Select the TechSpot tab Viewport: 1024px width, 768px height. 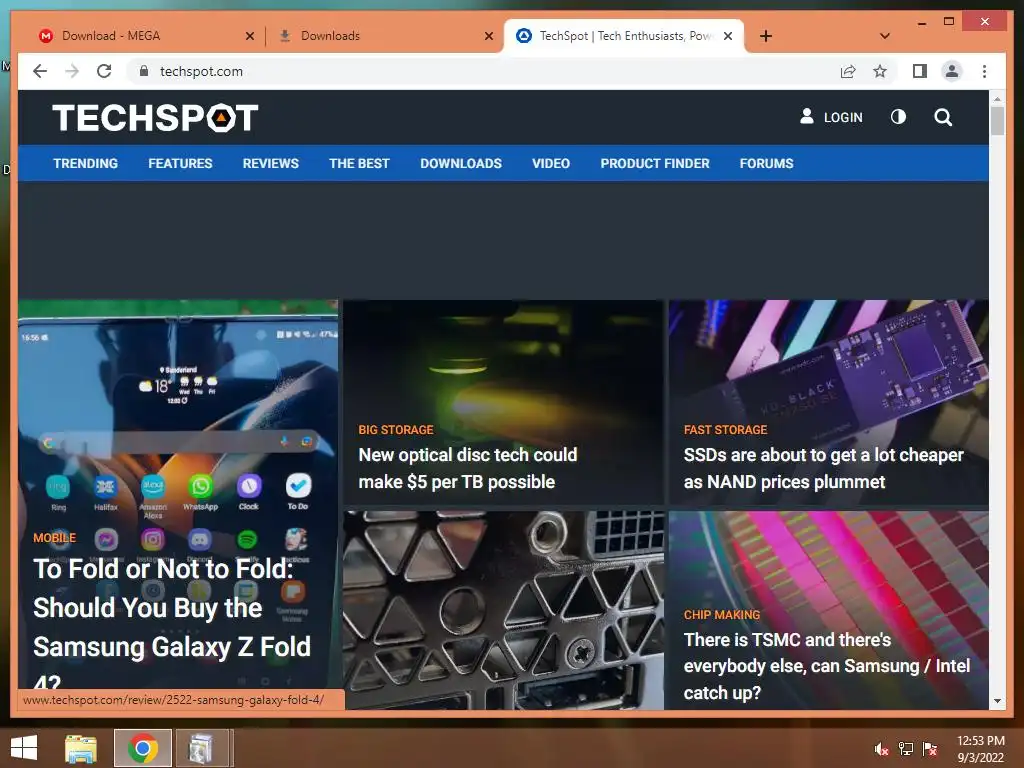pyautogui.click(x=624, y=36)
